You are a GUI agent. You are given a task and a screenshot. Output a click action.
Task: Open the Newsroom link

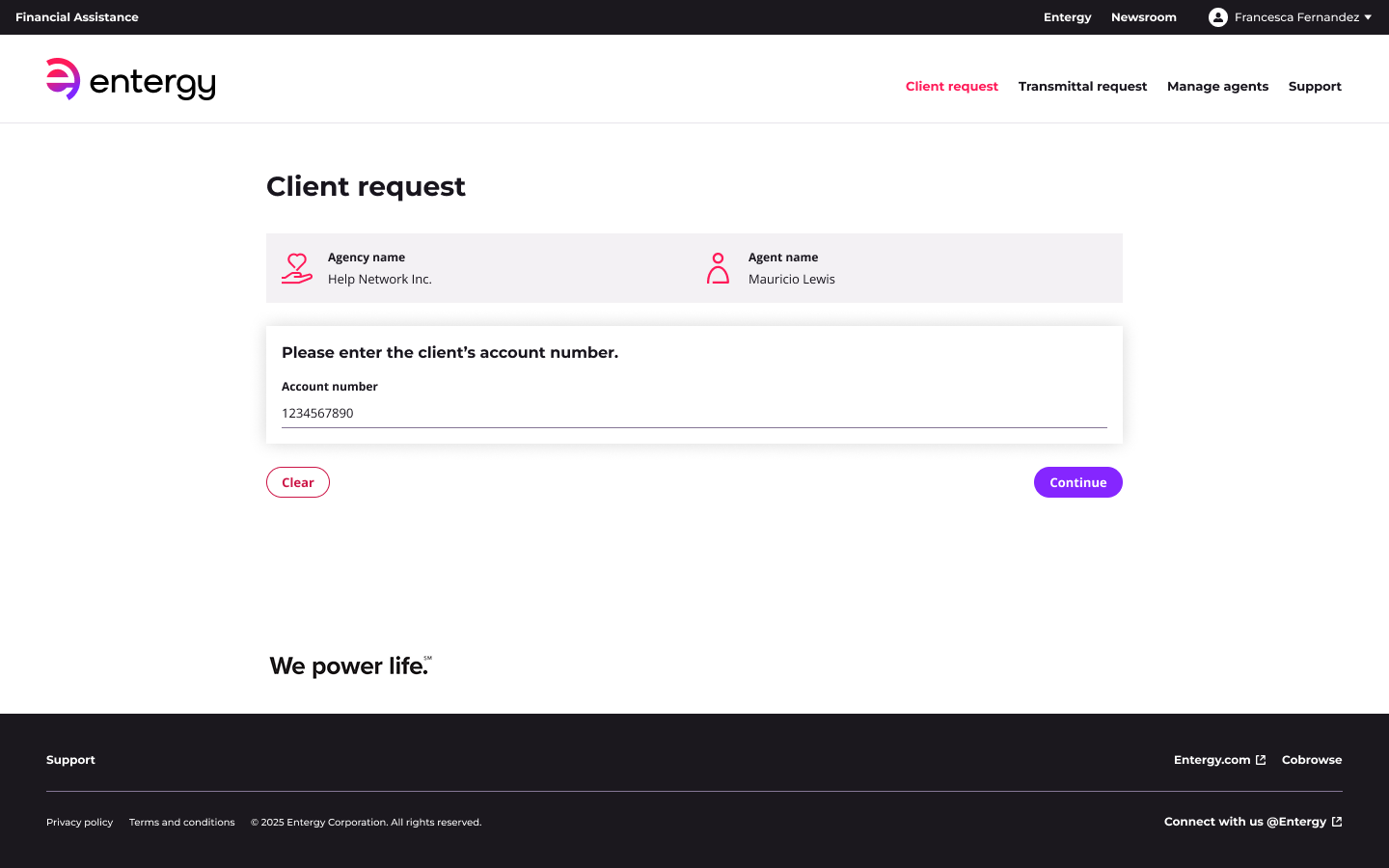[x=1144, y=17]
